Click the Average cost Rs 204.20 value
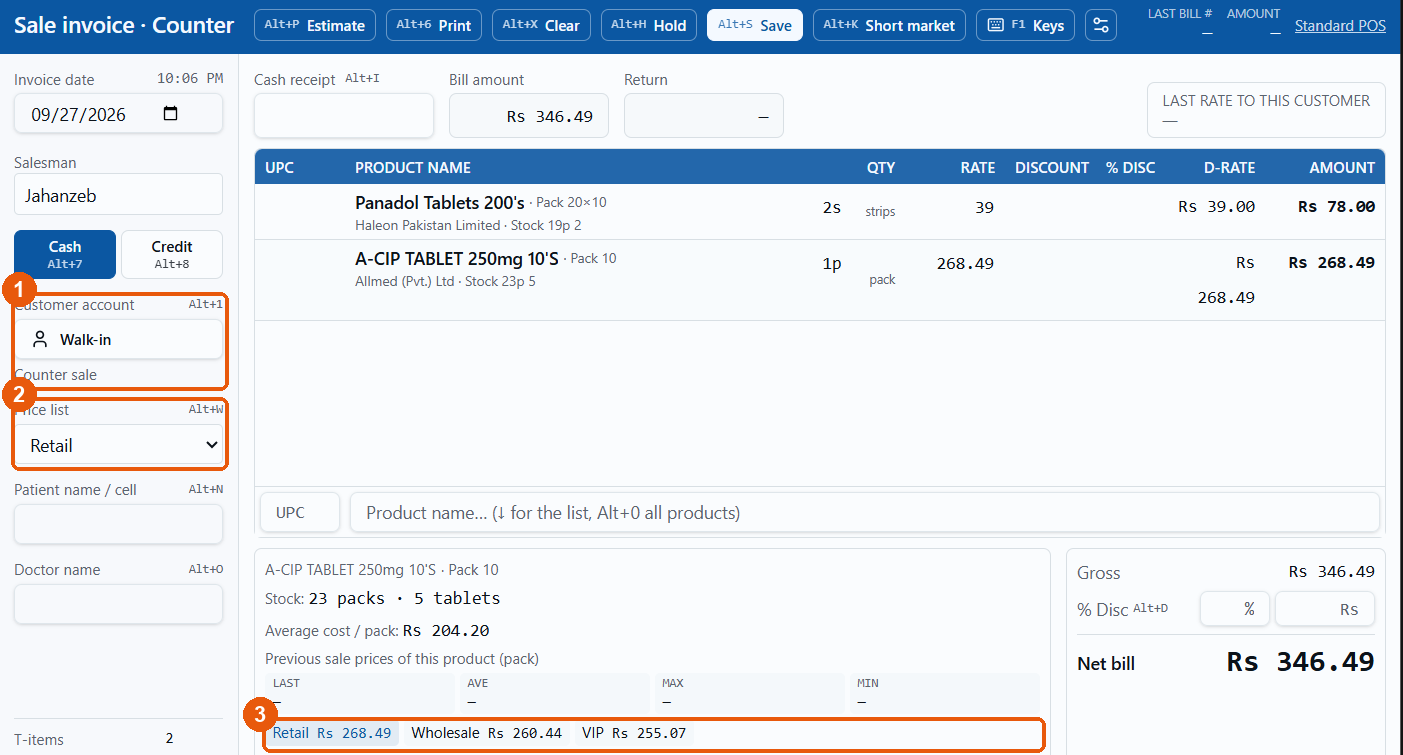The height and width of the screenshot is (755, 1403). 446,631
